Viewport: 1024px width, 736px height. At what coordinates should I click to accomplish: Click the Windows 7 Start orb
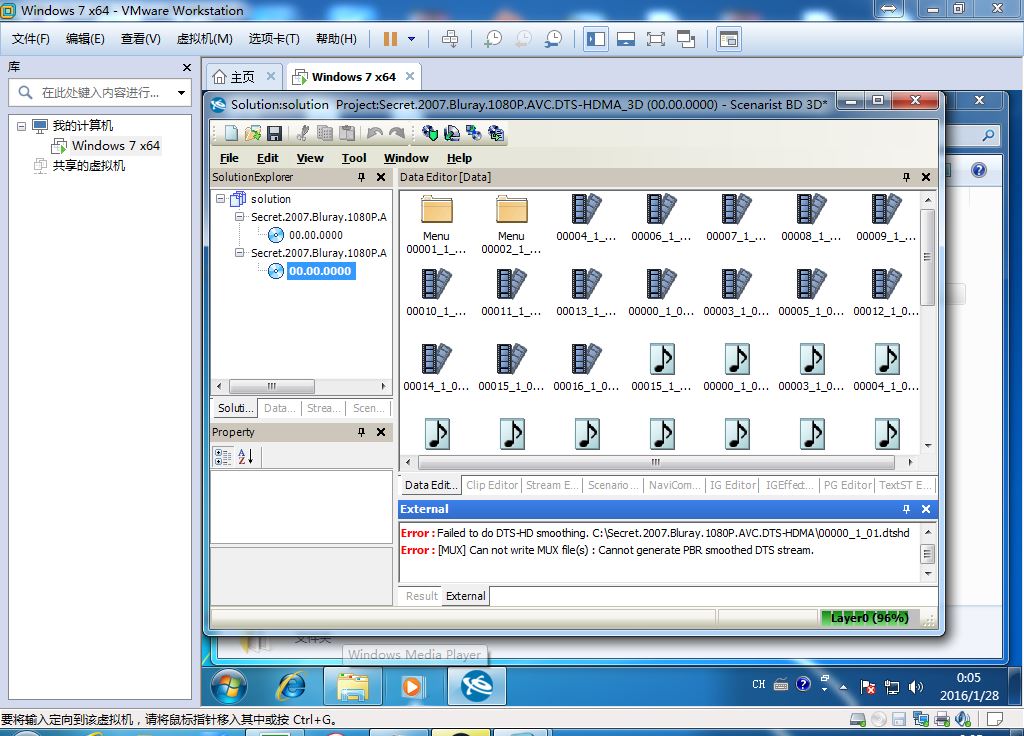pos(229,686)
